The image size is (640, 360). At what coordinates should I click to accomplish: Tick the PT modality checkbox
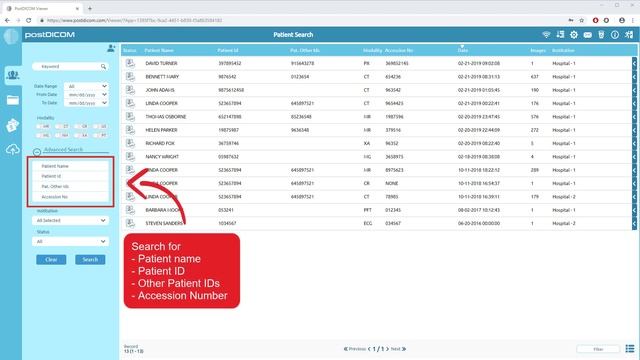100,135
